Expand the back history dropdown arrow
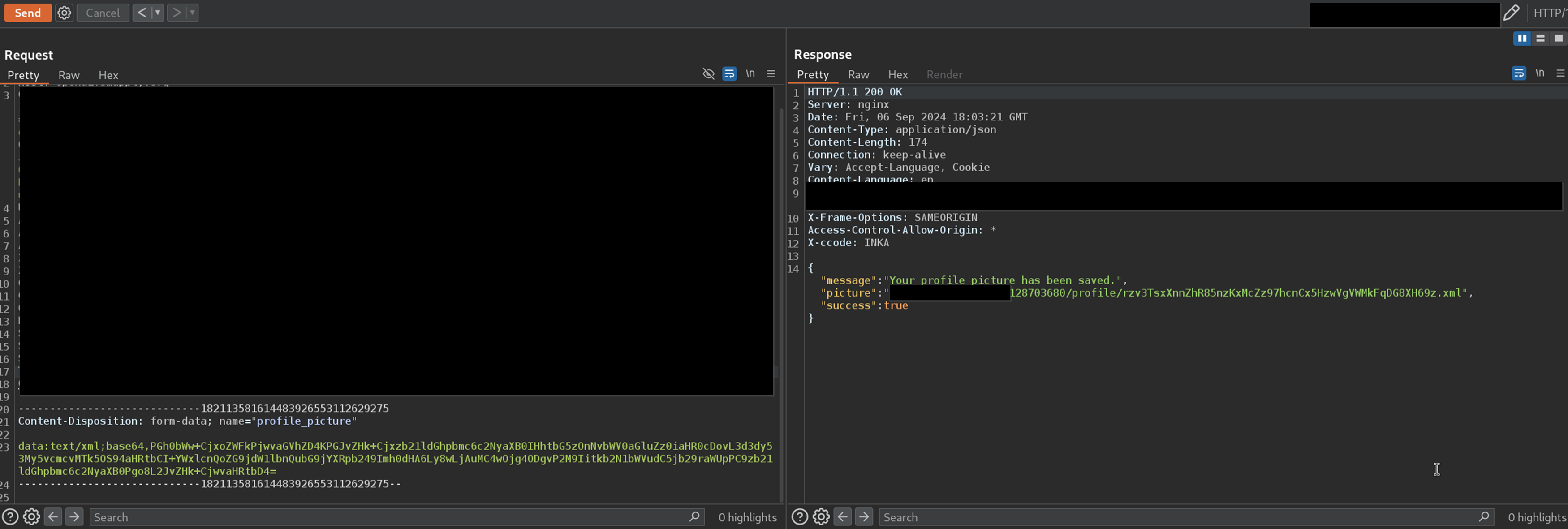 click(x=157, y=13)
